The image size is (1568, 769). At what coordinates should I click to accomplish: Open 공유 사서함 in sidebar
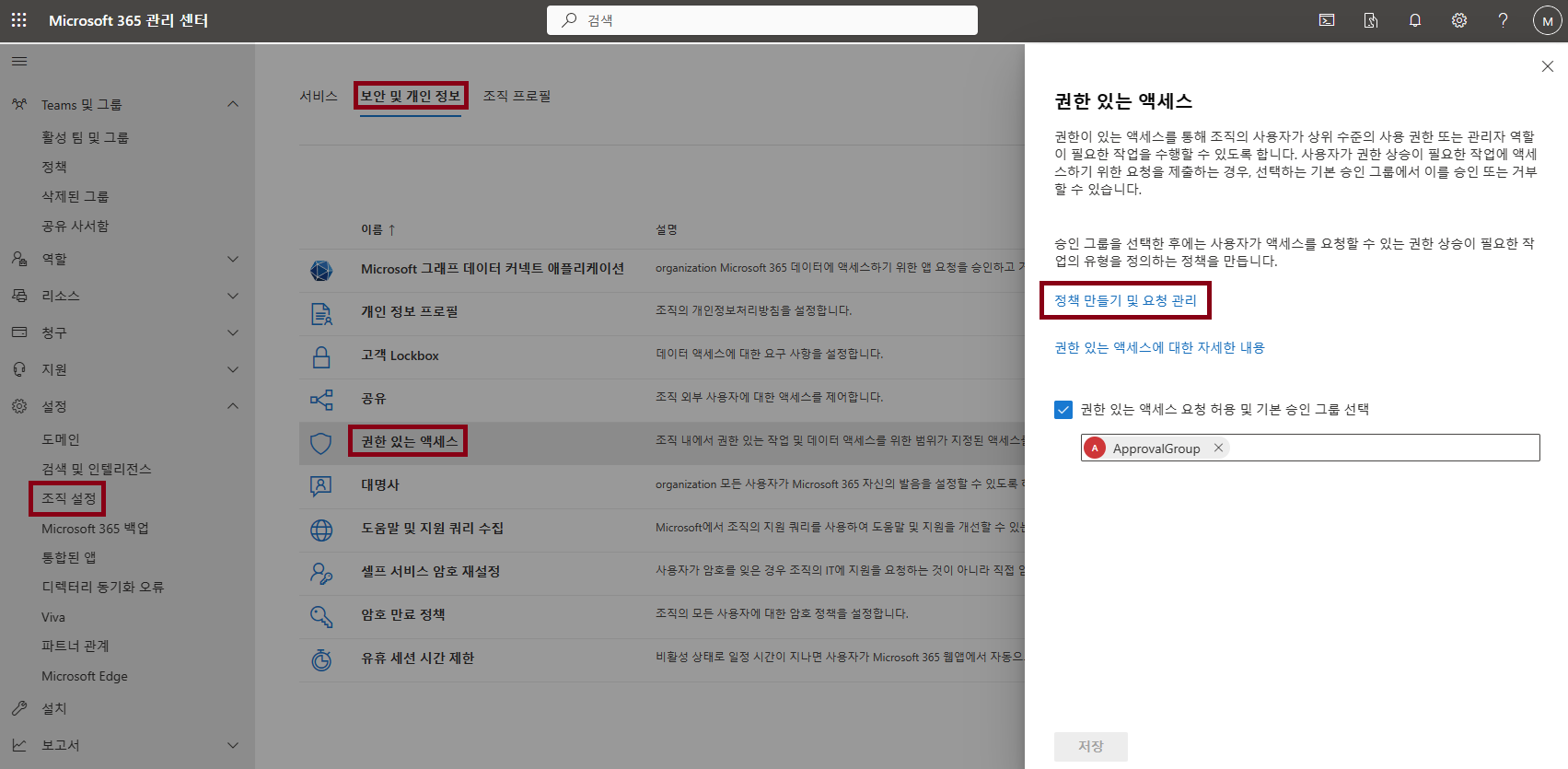pyautogui.click(x=75, y=226)
